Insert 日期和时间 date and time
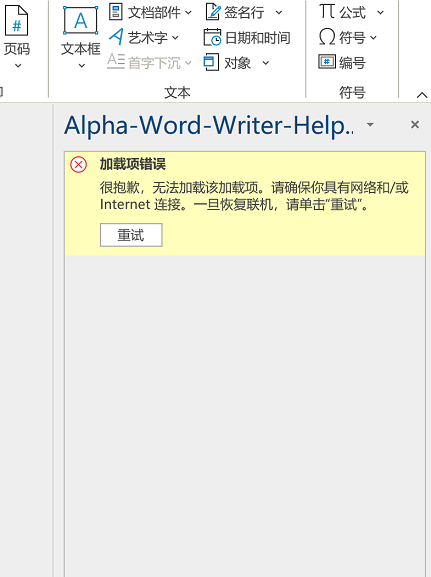 coord(247,38)
